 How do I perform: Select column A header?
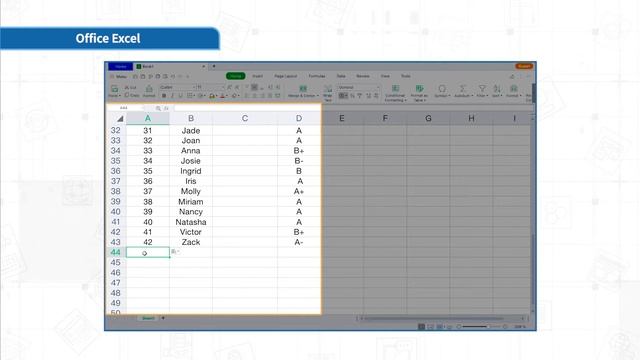pyautogui.click(x=148, y=118)
